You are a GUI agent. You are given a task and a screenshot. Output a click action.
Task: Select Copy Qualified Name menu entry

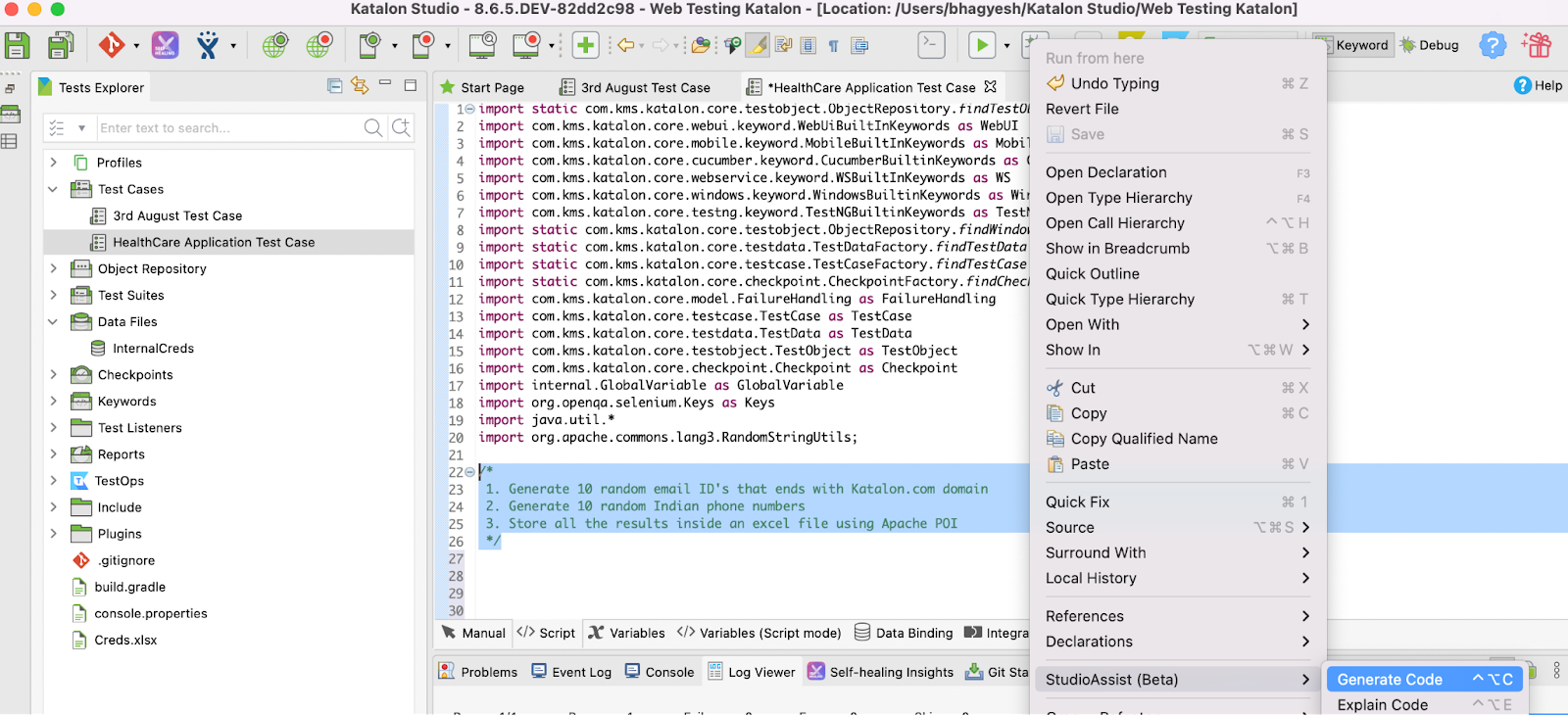click(x=1177, y=439)
